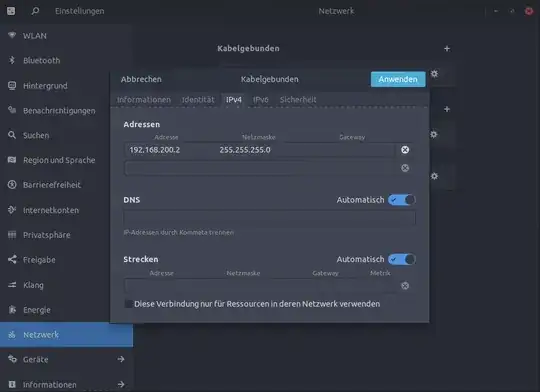Expand the Informationen submenu arrow

click(121, 384)
